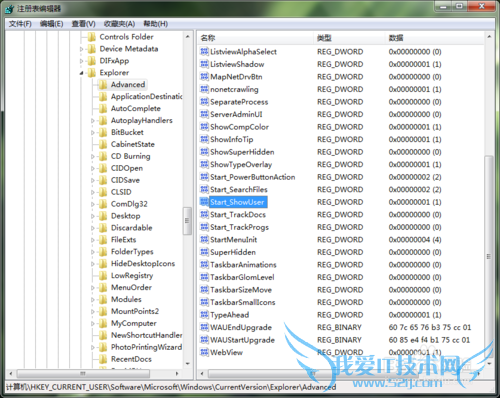Expand the DIFxApp tree node
Image resolution: width=500 pixels, height=398 pixels.
click(81, 61)
